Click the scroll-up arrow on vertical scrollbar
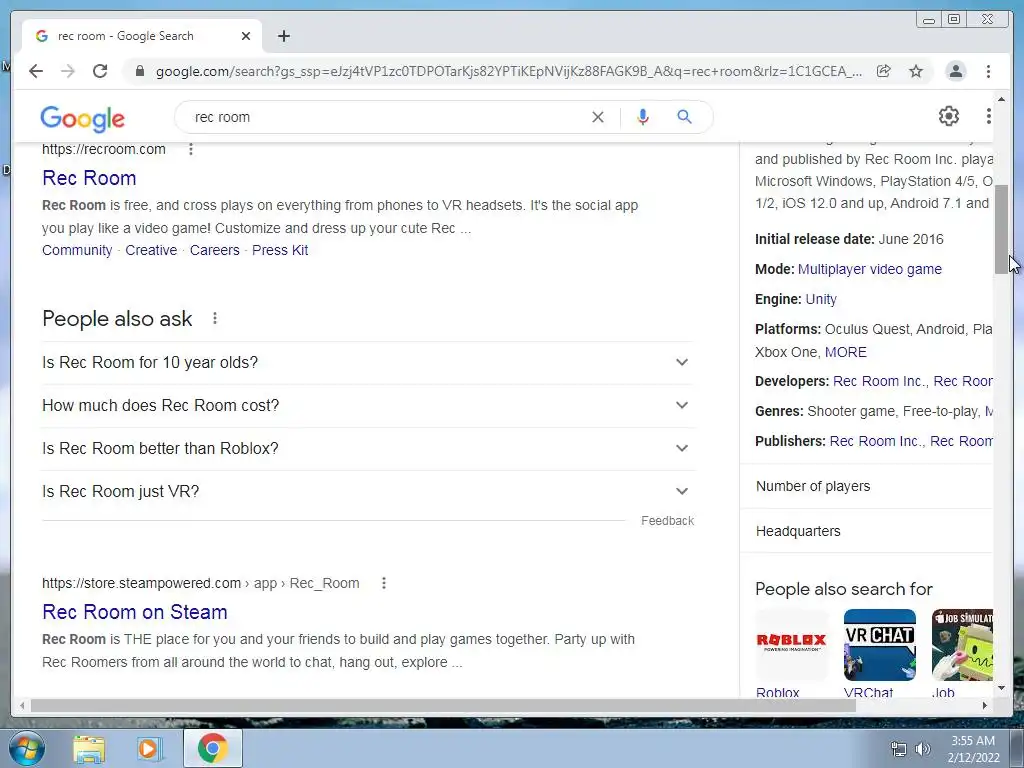The image size is (1024, 768). point(1001,99)
